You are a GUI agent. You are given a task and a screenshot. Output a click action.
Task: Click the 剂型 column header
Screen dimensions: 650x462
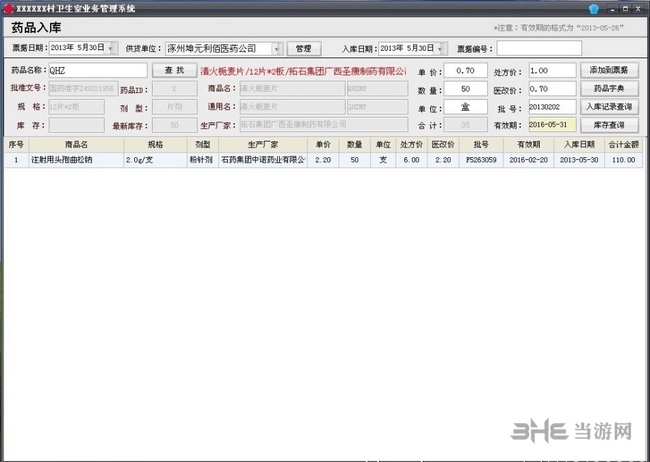pyautogui.click(x=203, y=145)
